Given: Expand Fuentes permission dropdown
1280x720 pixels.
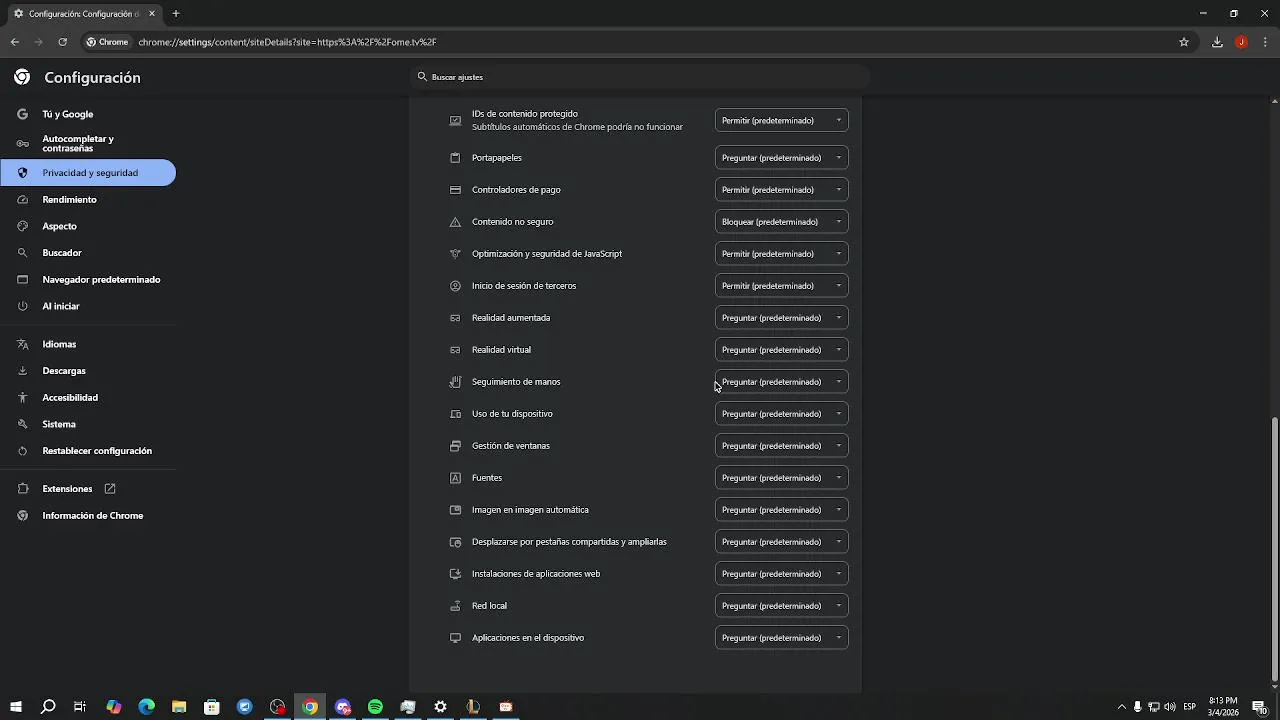Looking at the screenshot, I should [782, 478].
